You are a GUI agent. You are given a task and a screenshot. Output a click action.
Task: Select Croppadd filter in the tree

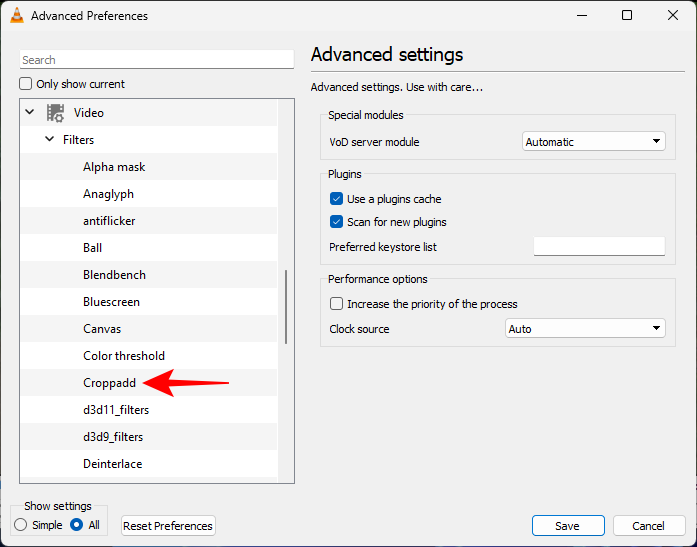click(109, 383)
